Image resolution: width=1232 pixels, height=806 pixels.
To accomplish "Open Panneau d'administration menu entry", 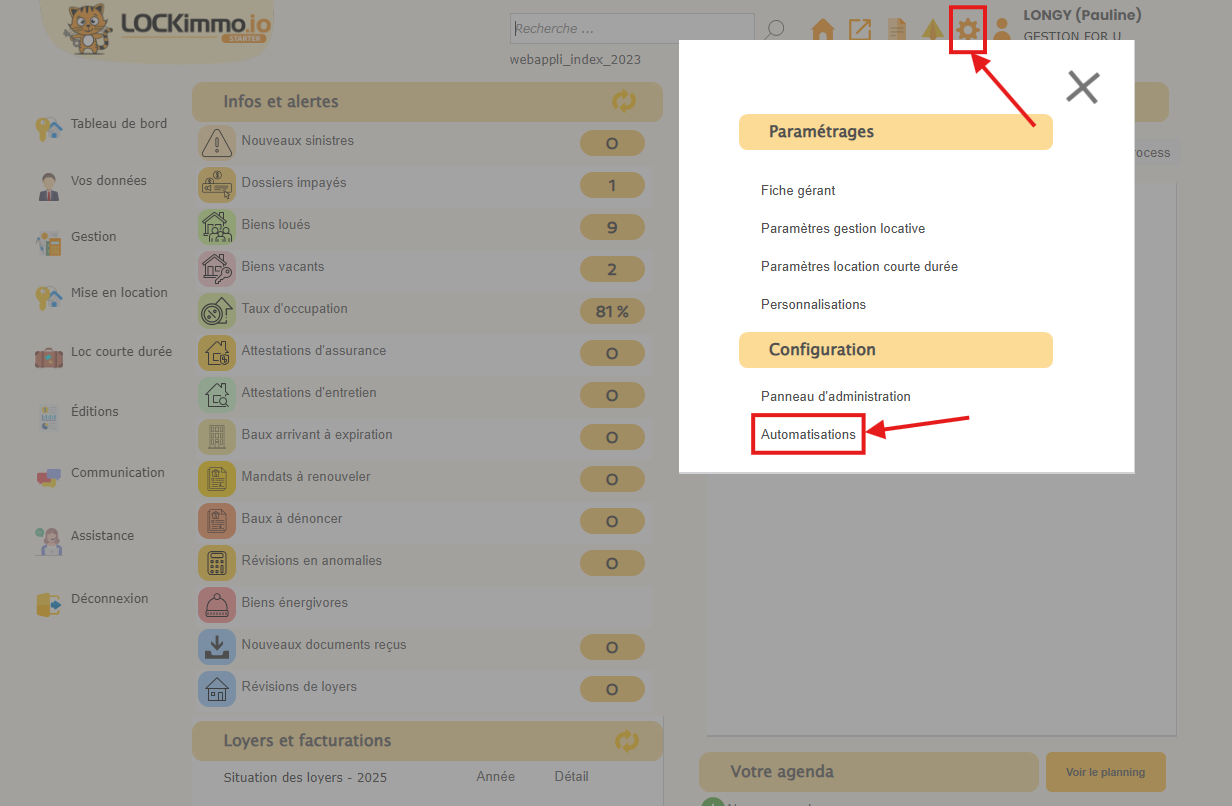I will 835,397.
